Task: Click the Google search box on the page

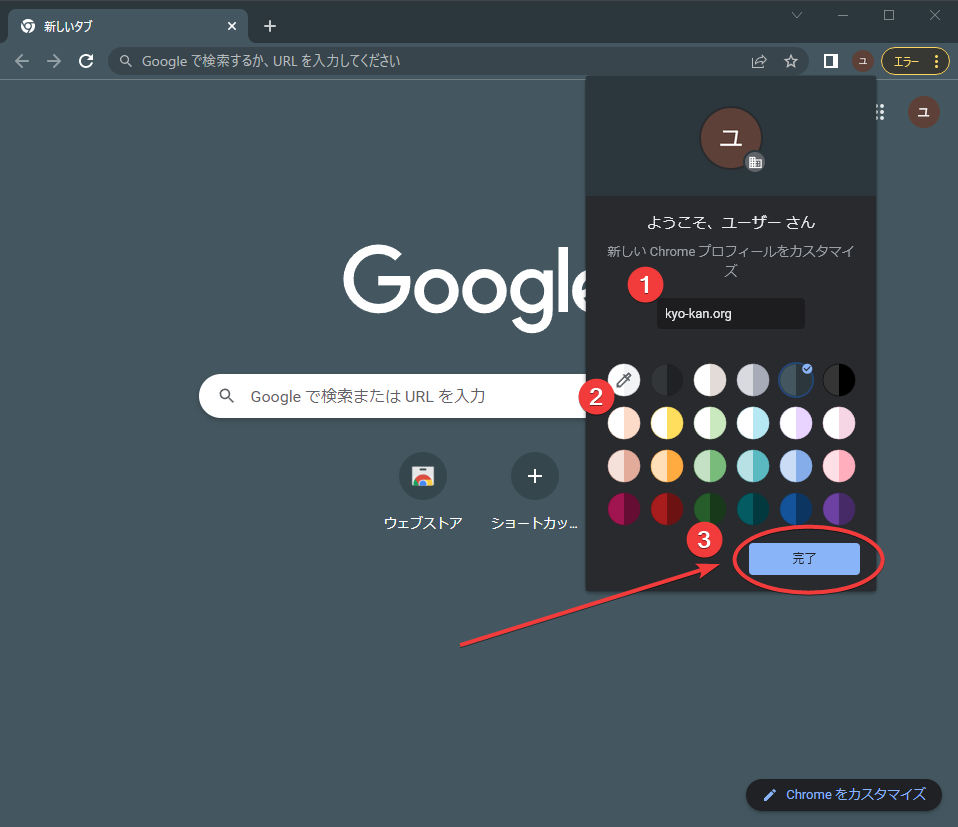Action: [x=392, y=396]
